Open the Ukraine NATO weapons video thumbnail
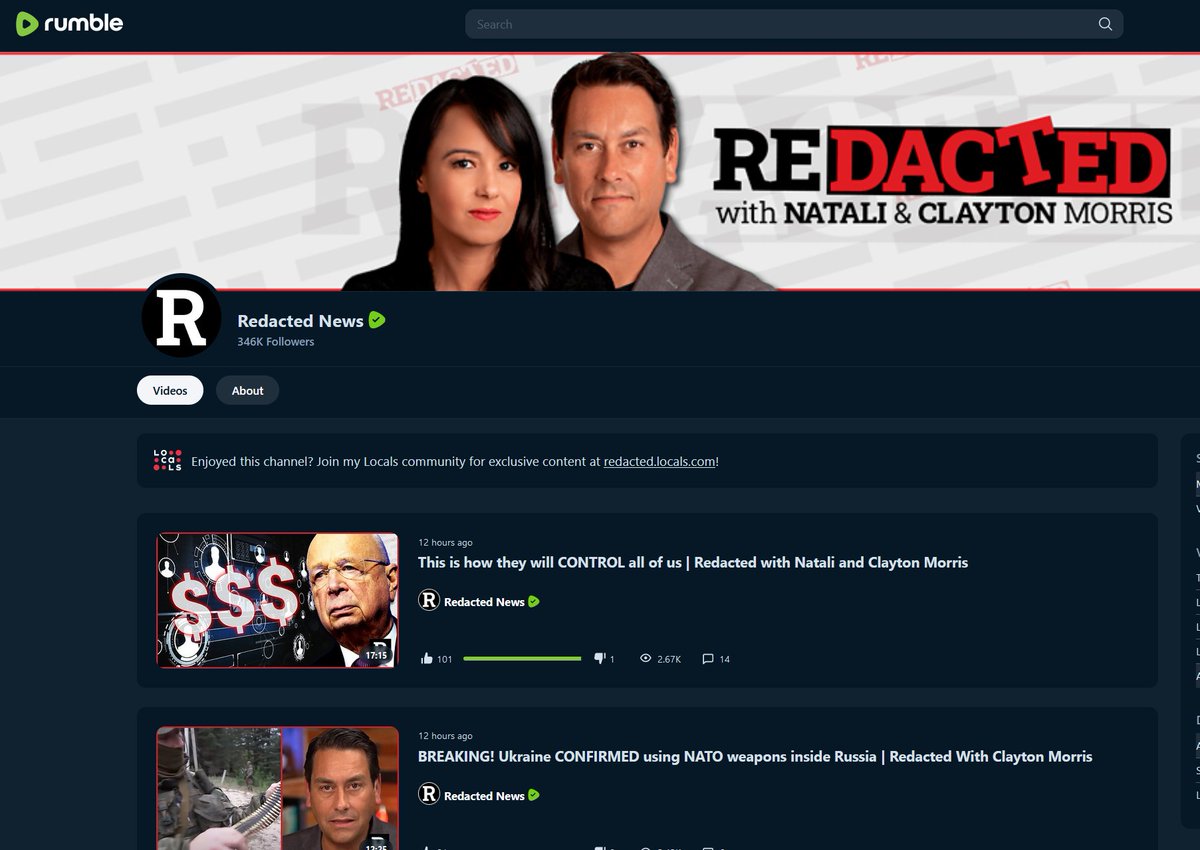 pos(277,788)
